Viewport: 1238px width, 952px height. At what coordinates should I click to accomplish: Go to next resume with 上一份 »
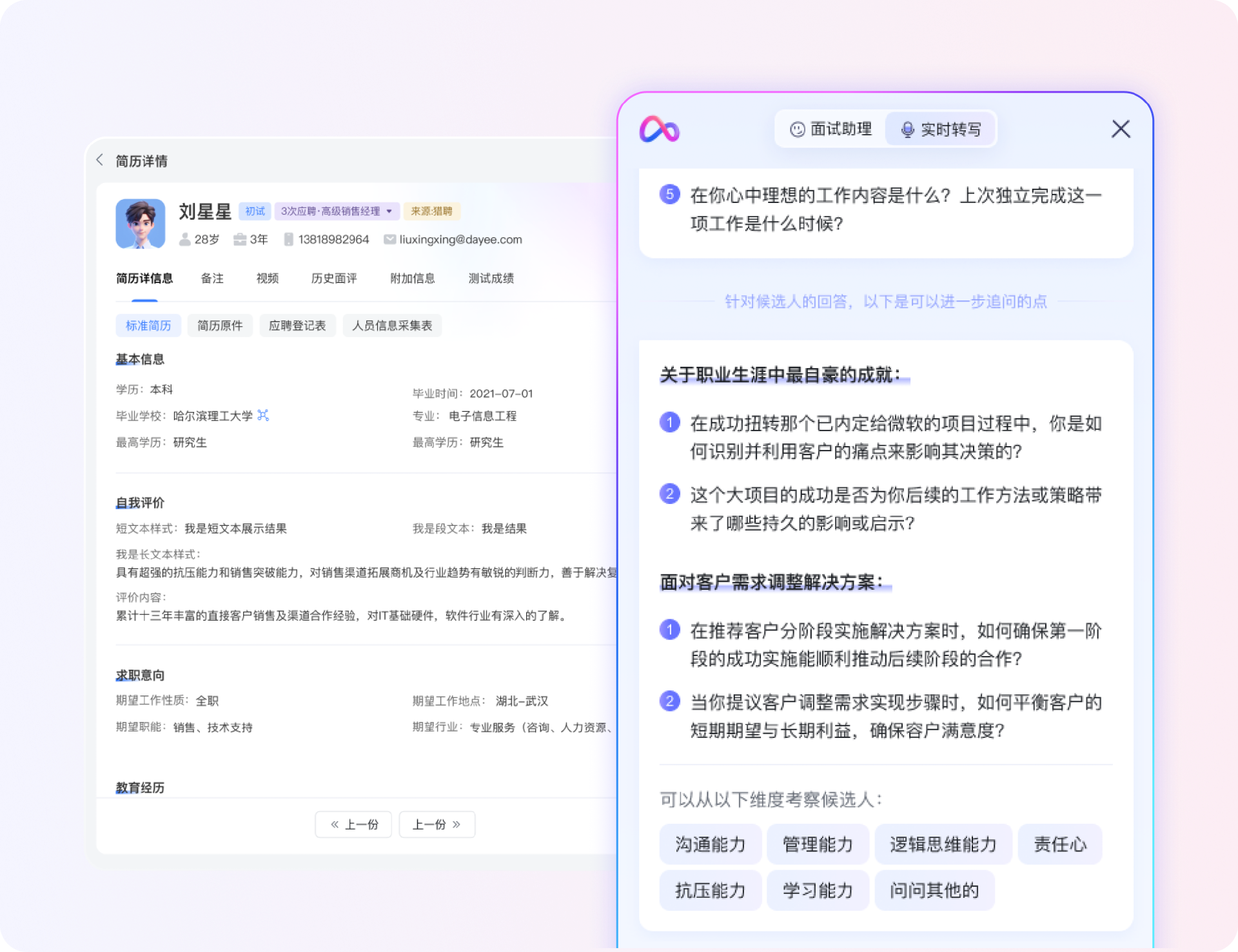click(437, 824)
